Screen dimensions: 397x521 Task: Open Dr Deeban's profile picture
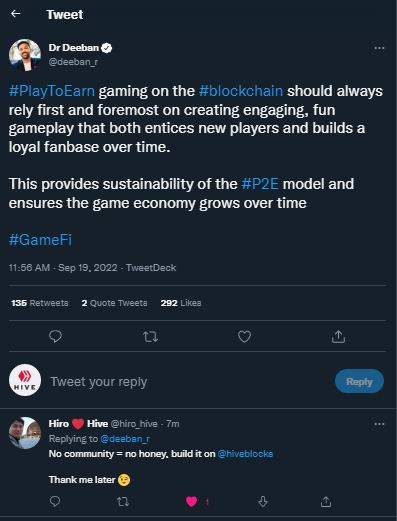pyautogui.click(x=25, y=55)
